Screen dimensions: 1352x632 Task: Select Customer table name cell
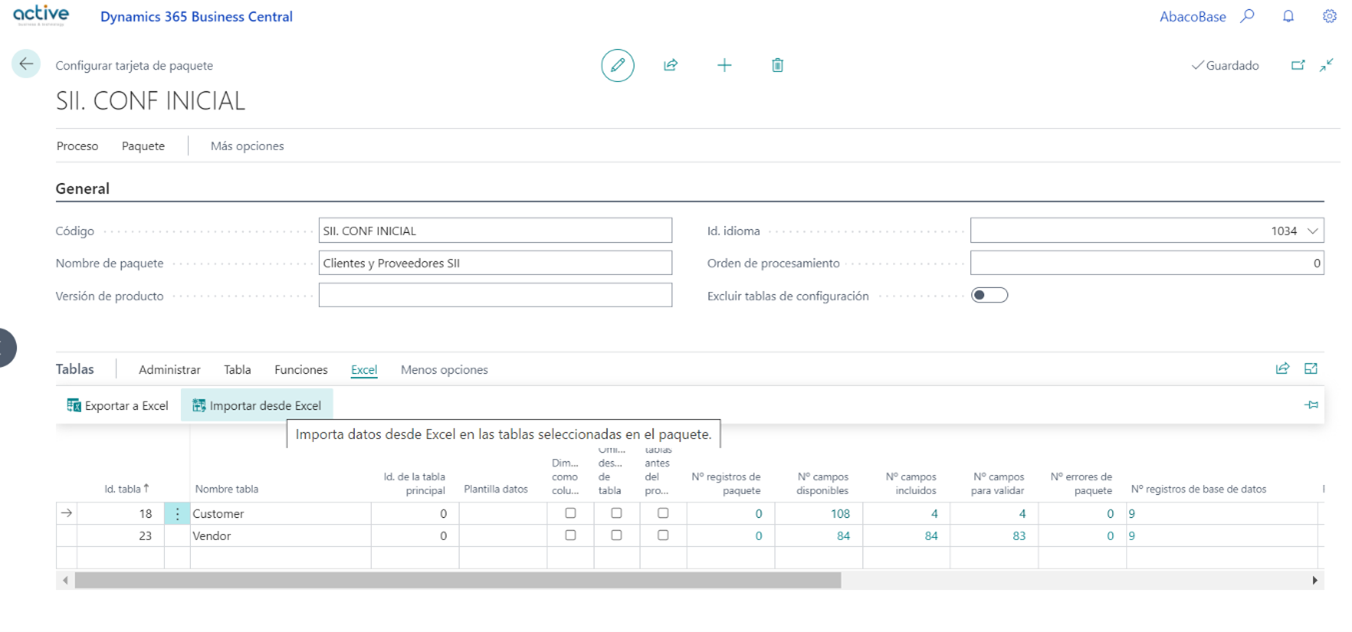click(x=281, y=514)
